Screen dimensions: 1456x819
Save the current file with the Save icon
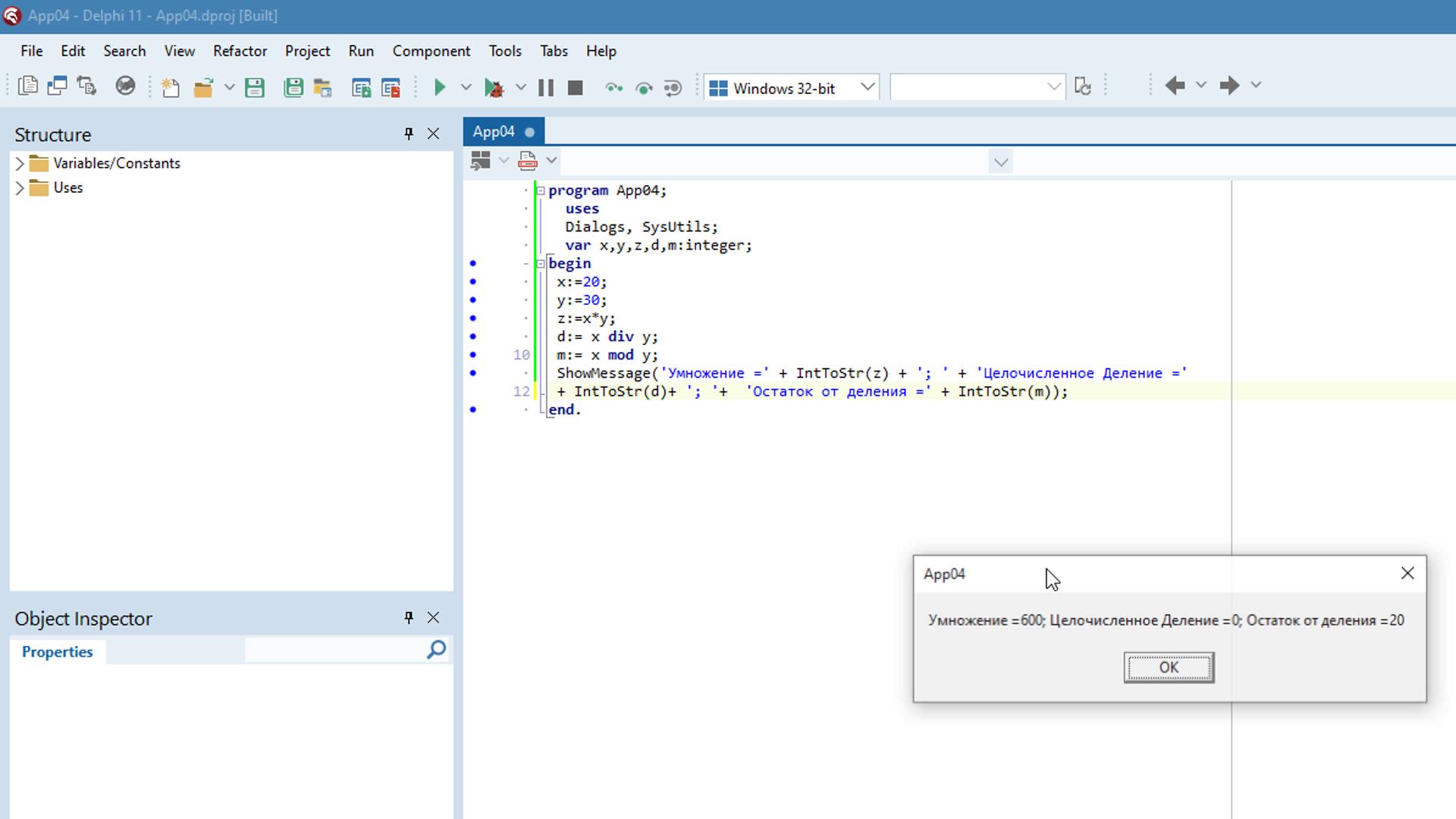255,87
